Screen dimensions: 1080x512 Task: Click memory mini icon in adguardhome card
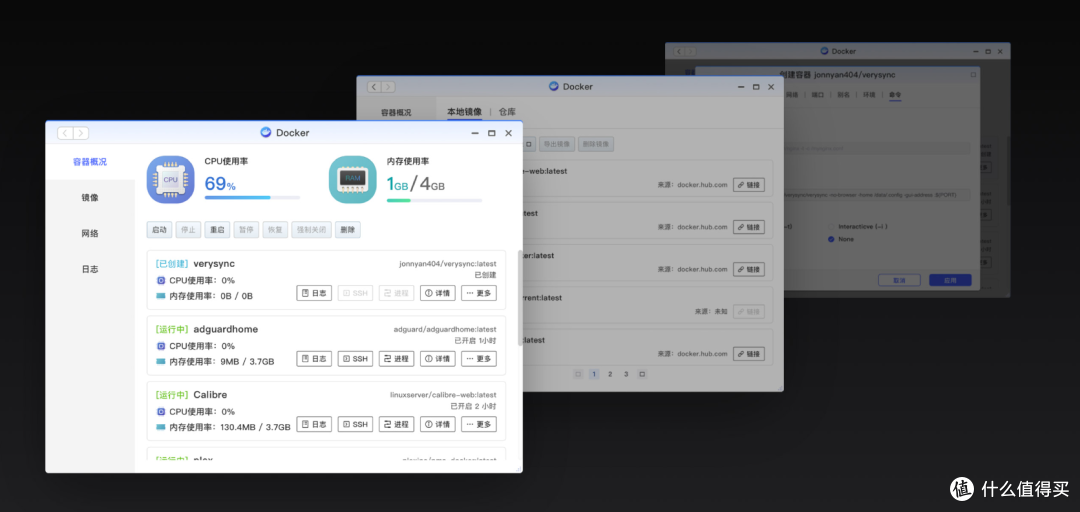tap(160, 361)
